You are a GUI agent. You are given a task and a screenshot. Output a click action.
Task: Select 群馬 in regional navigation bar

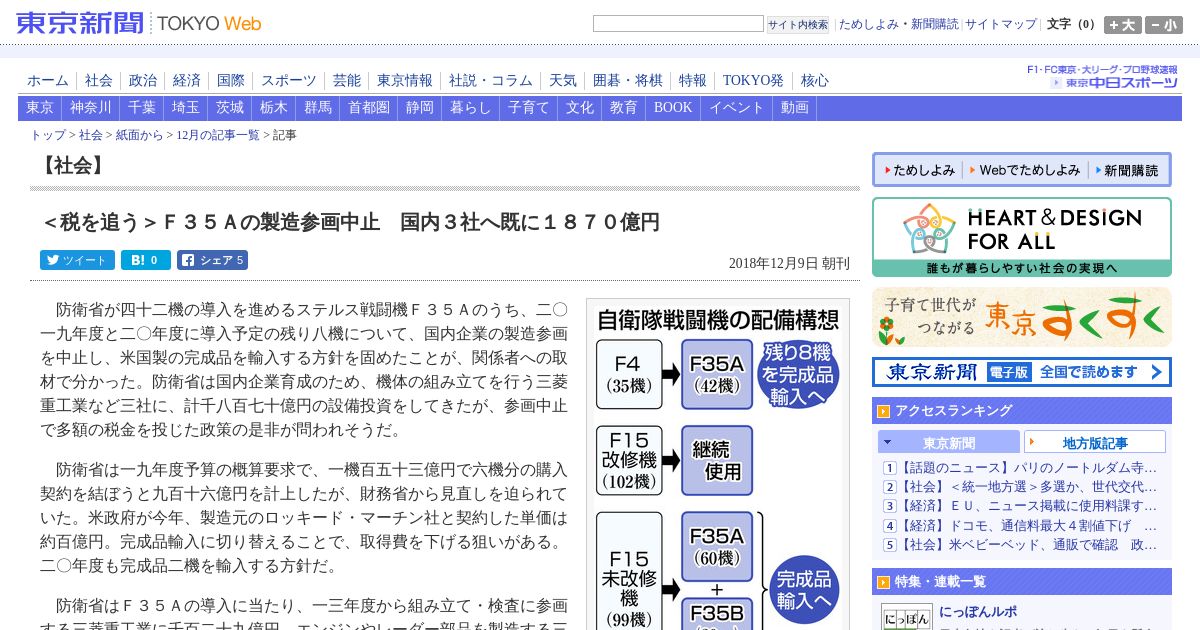[x=318, y=108]
